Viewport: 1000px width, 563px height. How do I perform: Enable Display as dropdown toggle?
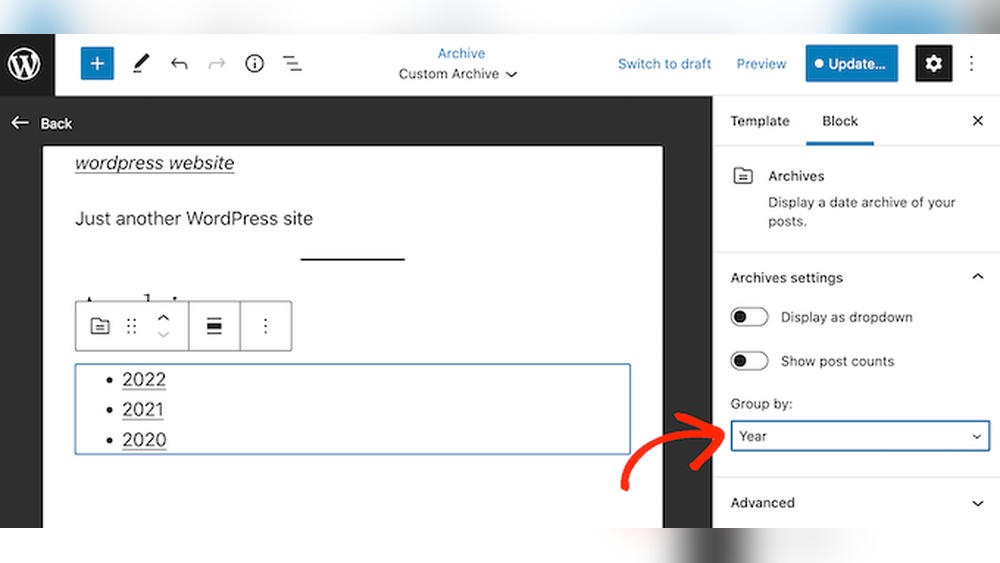749,317
